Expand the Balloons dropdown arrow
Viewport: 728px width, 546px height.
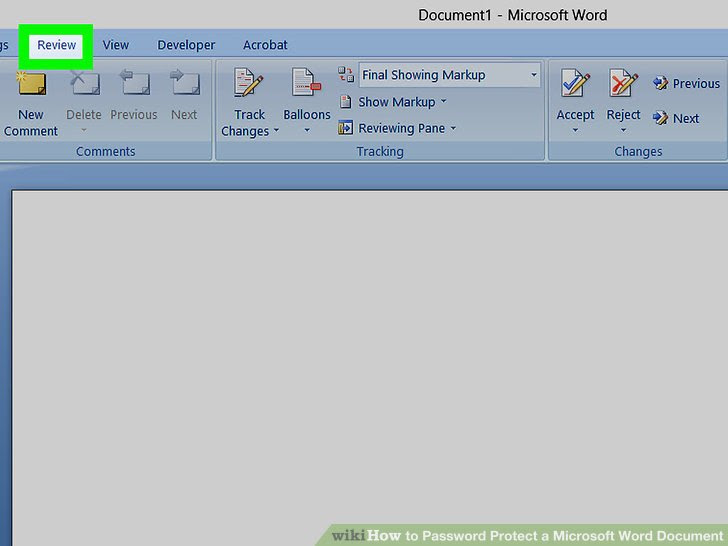(307, 131)
